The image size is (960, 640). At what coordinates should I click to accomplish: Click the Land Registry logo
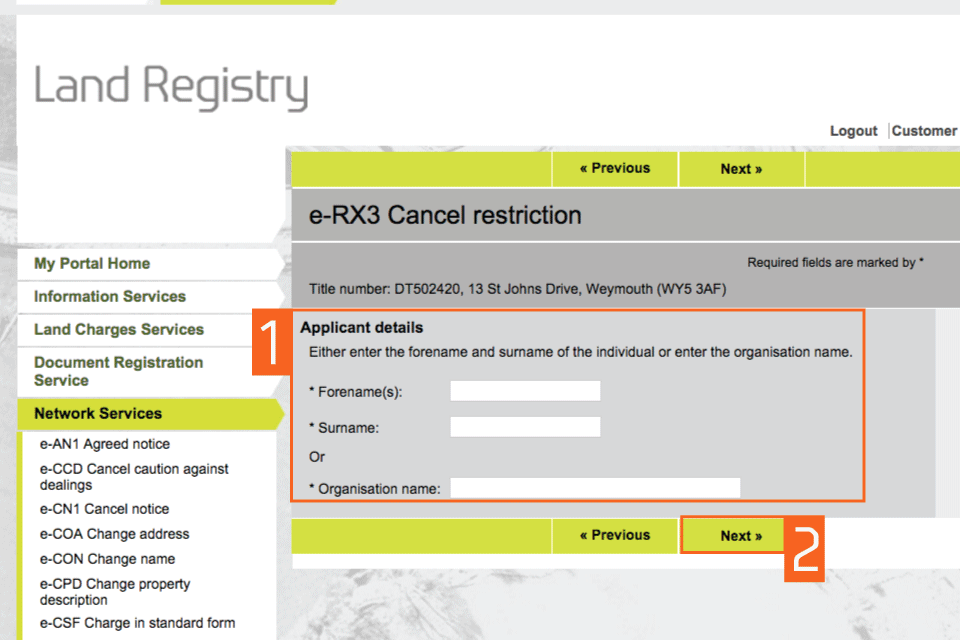click(171, 87)
